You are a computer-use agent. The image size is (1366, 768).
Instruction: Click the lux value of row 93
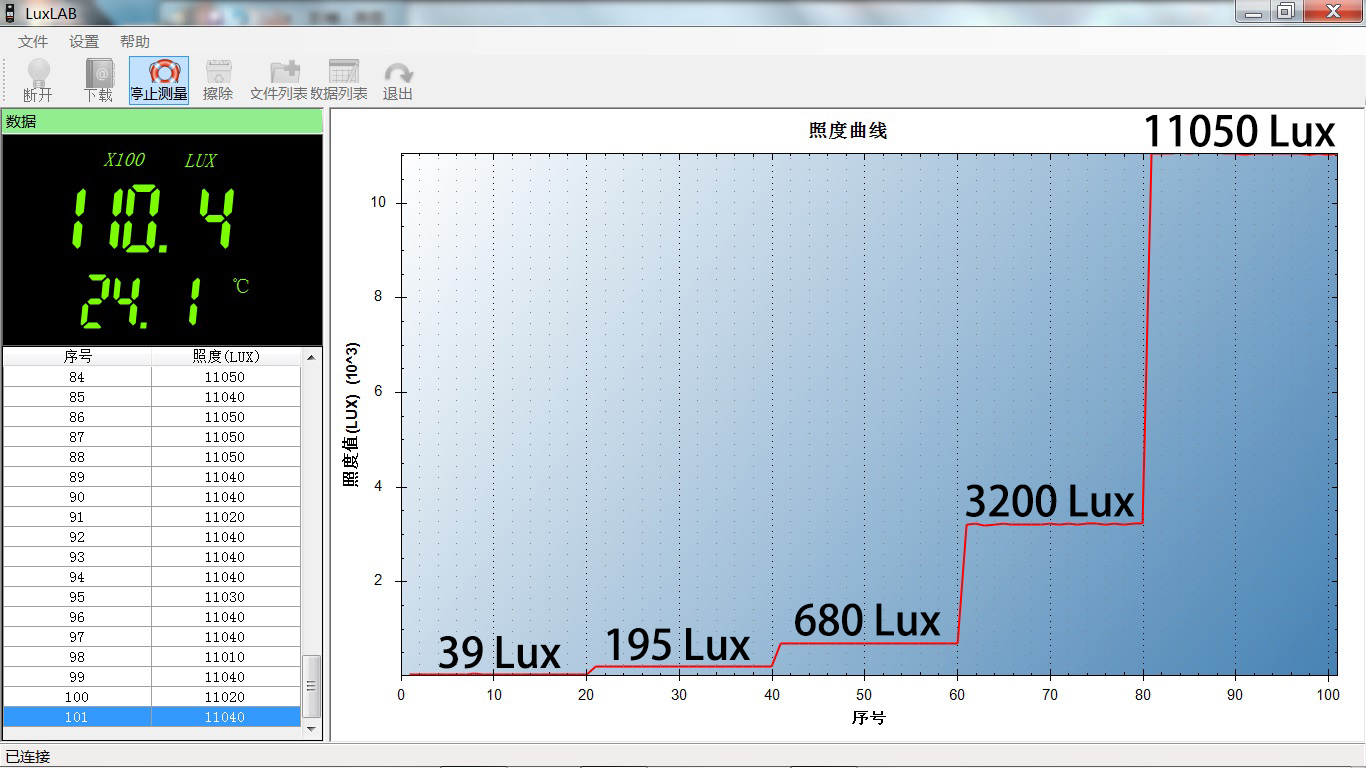click(225, 557)
